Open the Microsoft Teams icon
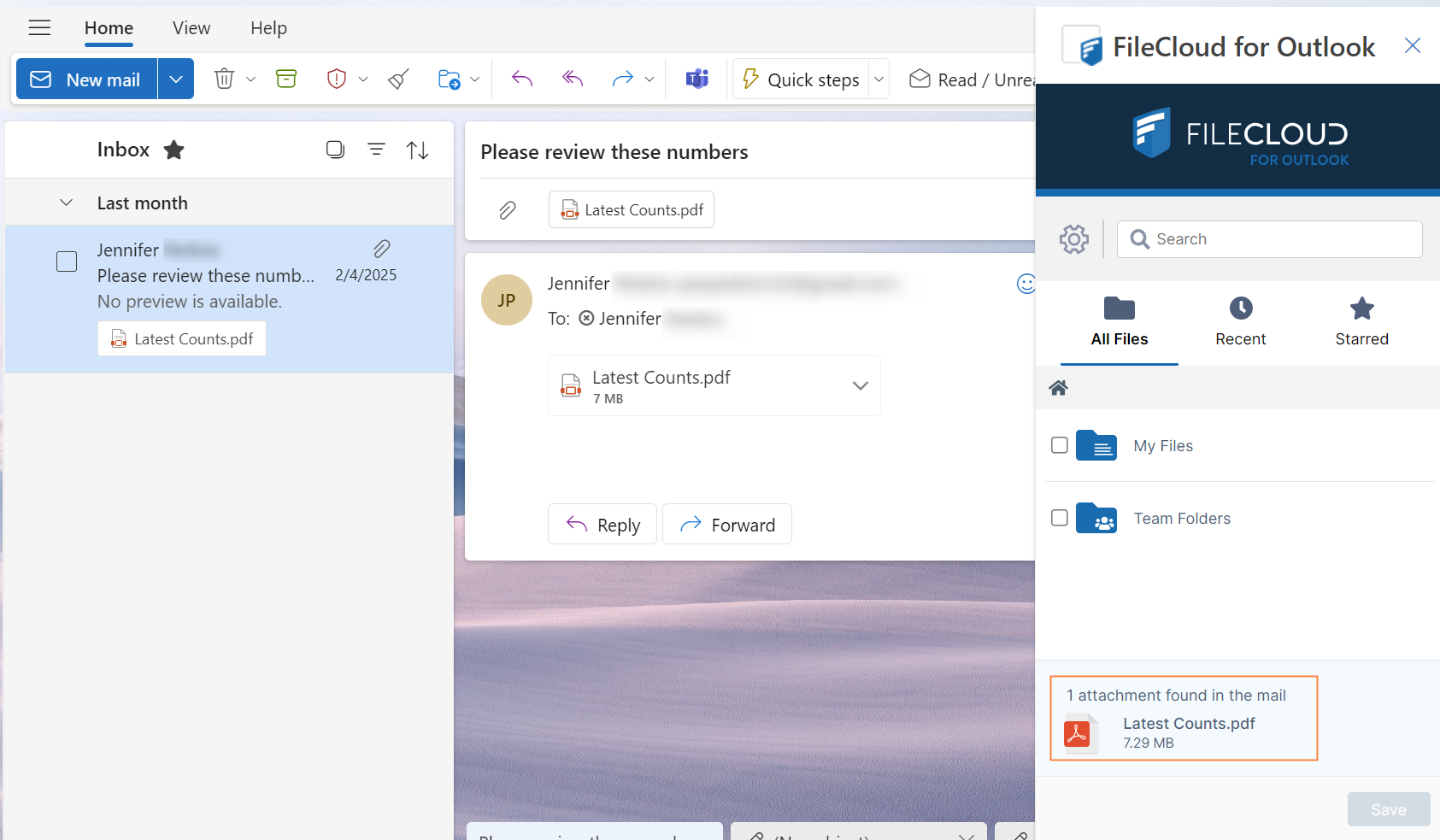This screenshot has height=840, width=1440. click(x=697, y=79)
